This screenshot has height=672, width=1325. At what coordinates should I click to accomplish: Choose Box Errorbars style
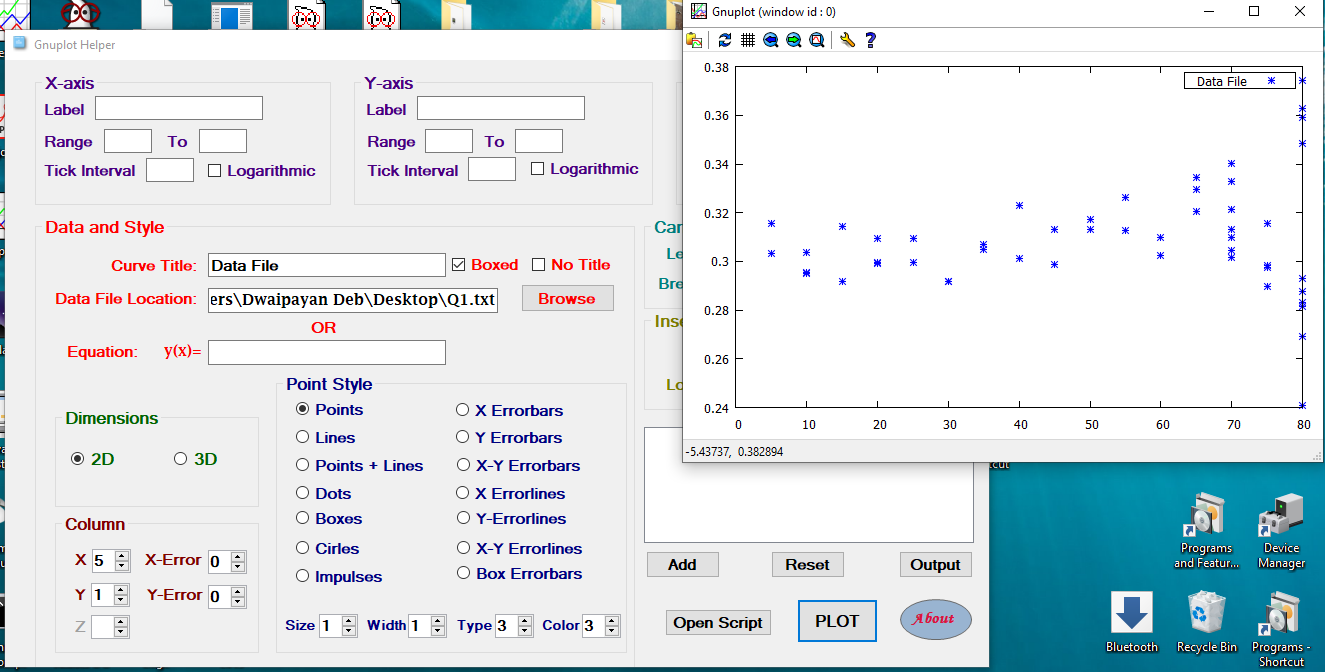pyautogui.click(x=462, y=573)
